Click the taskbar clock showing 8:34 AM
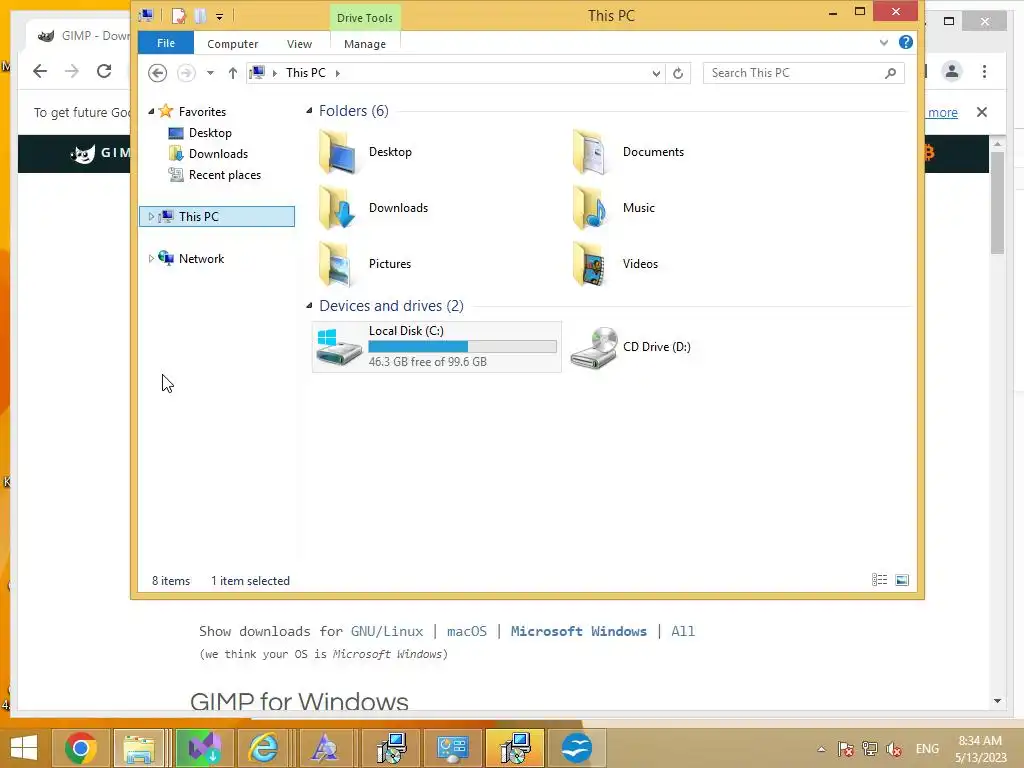 tap(980, 749)
